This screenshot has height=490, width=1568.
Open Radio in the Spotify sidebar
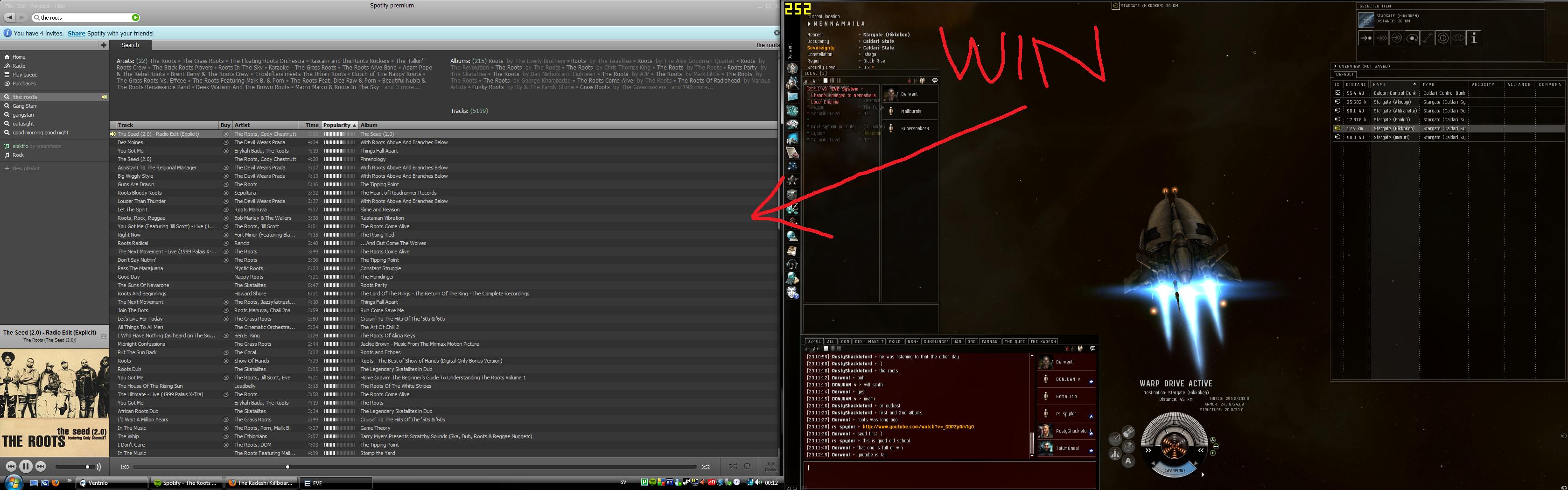tap(19, 66)
